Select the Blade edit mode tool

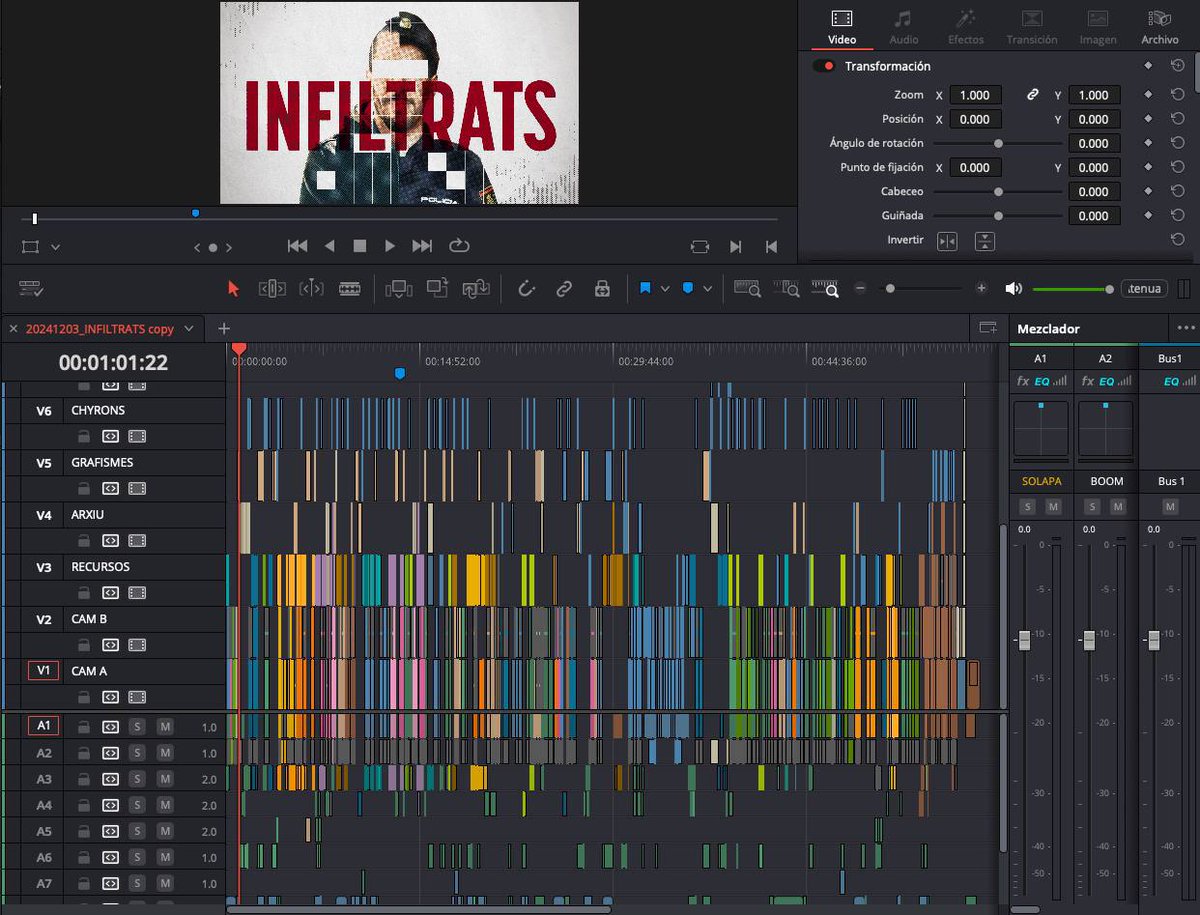[349, 288]
